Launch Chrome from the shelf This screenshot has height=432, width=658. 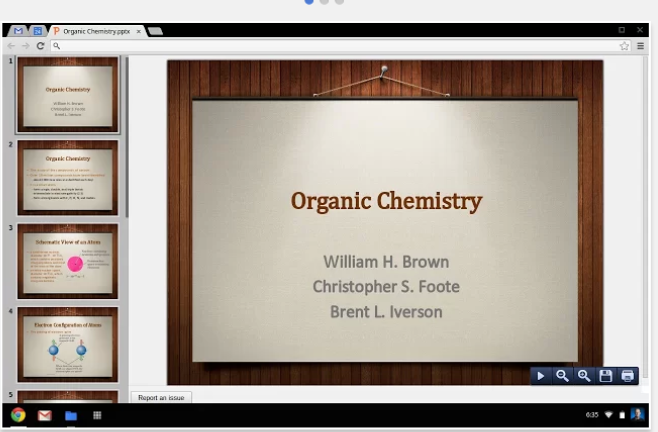(18, 415)
